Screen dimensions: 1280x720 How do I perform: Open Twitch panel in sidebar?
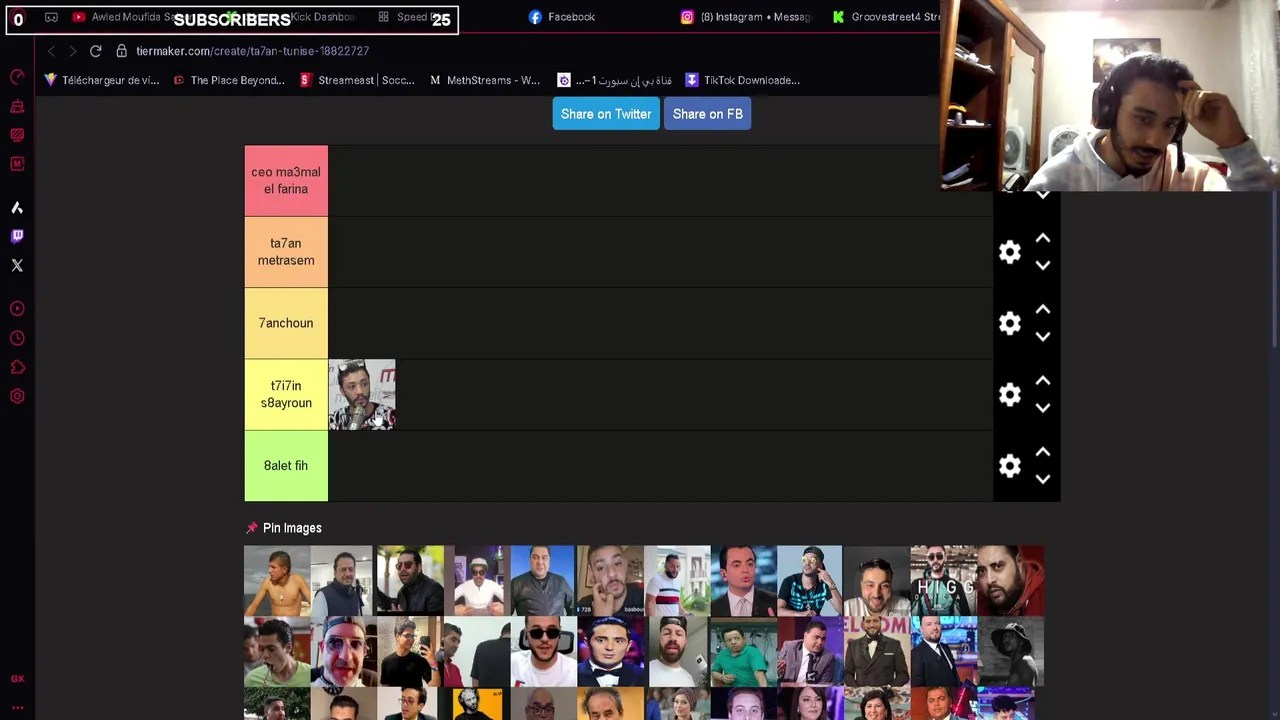tap(17, 236)
